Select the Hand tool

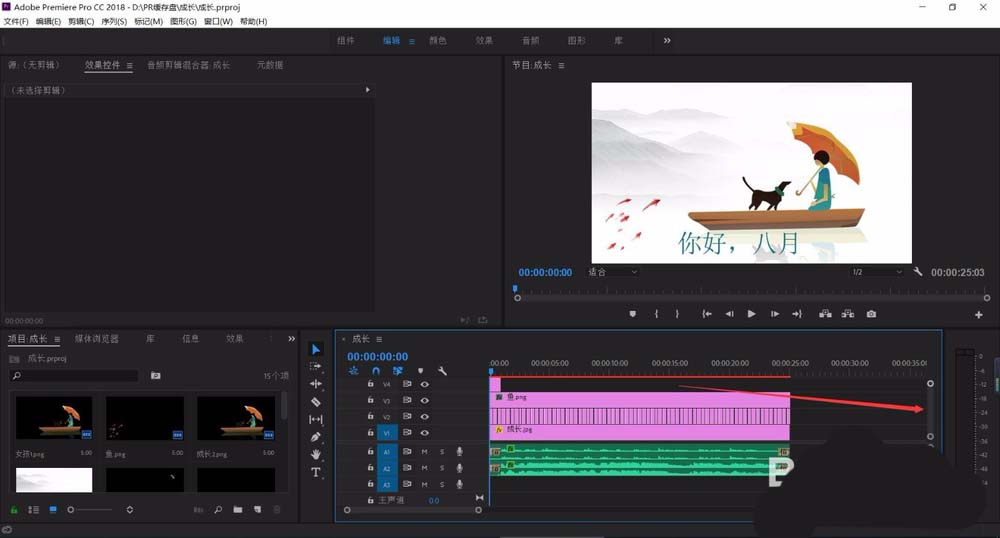pos(316,454)
